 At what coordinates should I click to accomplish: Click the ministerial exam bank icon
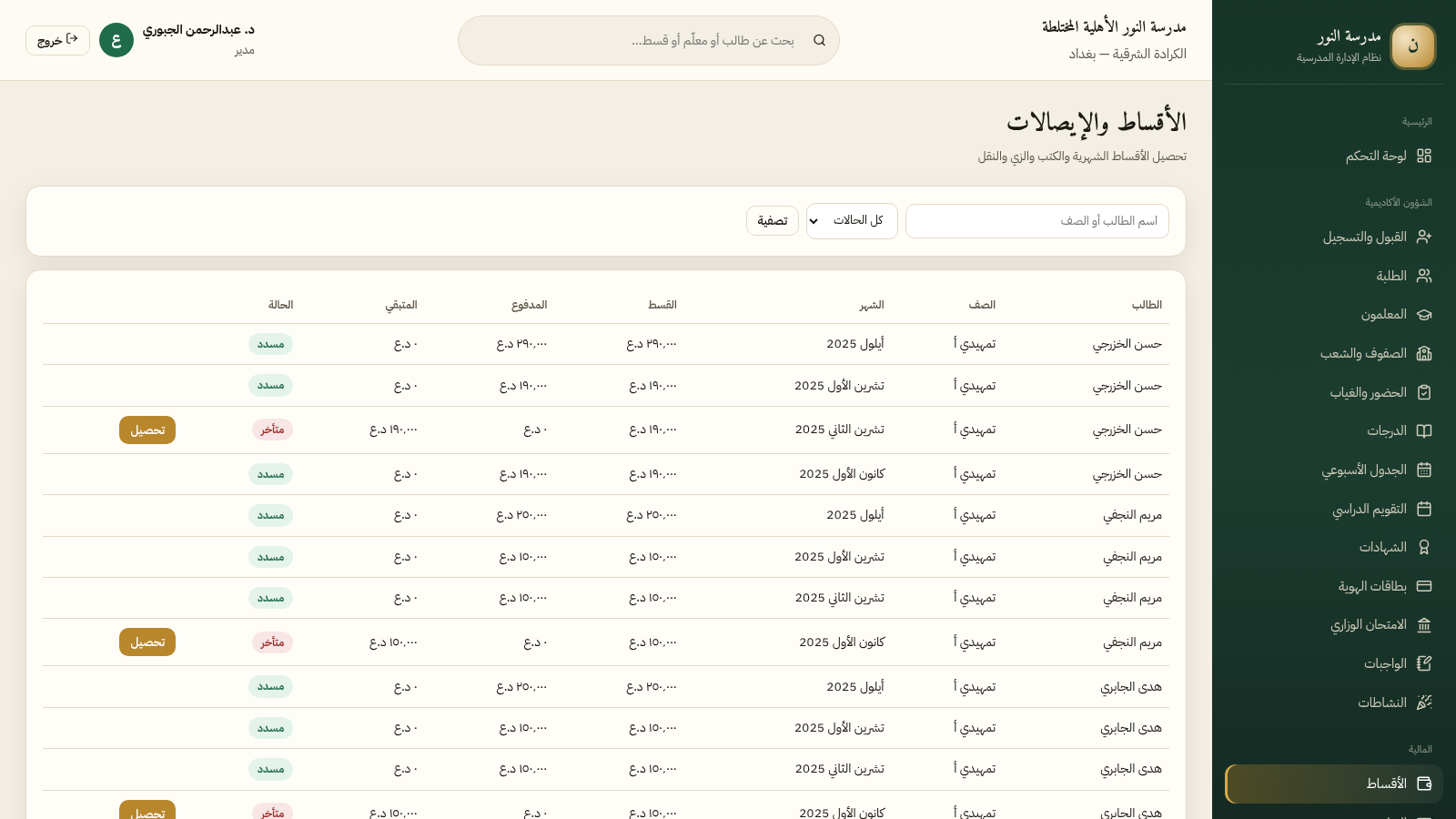click(1424, 625)
